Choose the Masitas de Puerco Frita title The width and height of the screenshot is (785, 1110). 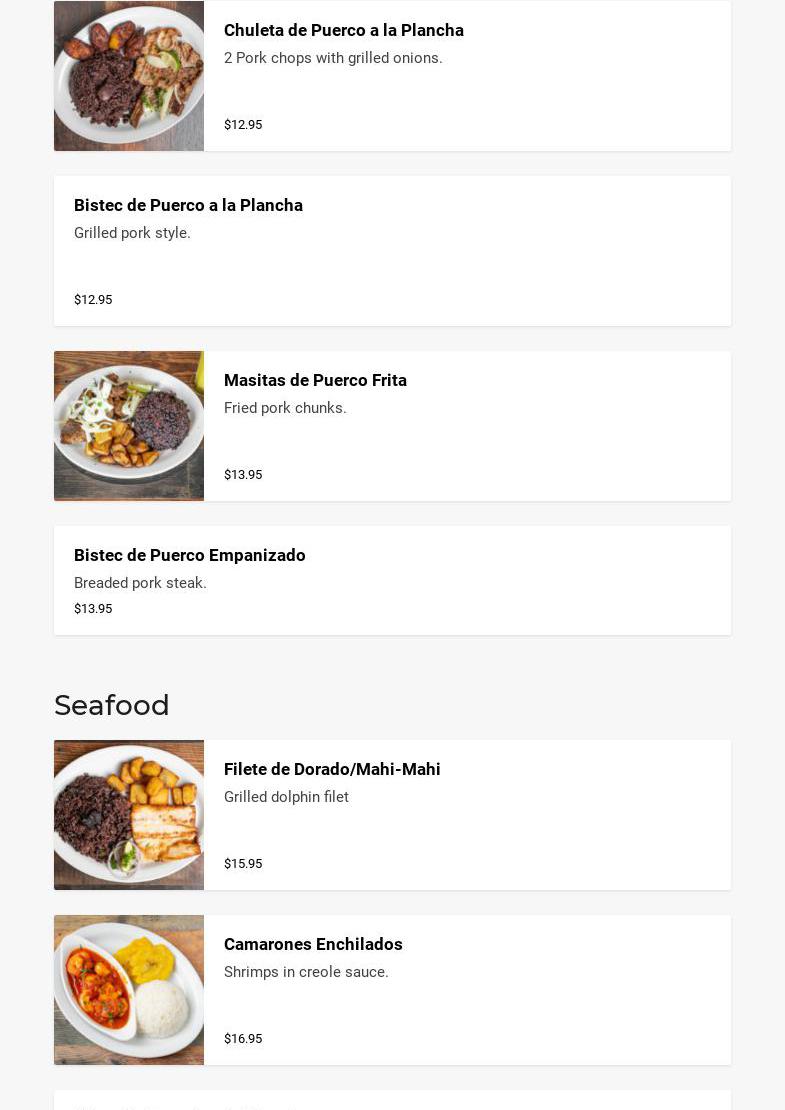(315, 381)
